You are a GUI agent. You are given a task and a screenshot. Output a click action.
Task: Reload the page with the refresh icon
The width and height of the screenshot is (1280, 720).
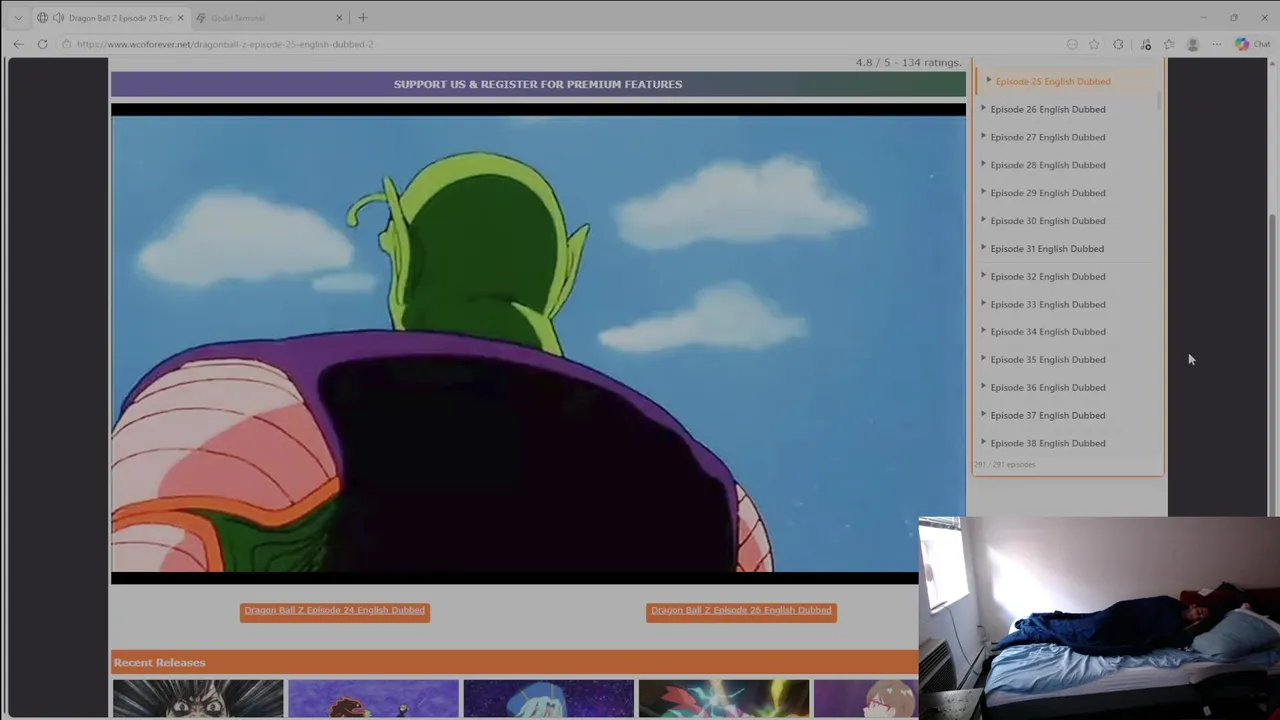coord(42,44)
